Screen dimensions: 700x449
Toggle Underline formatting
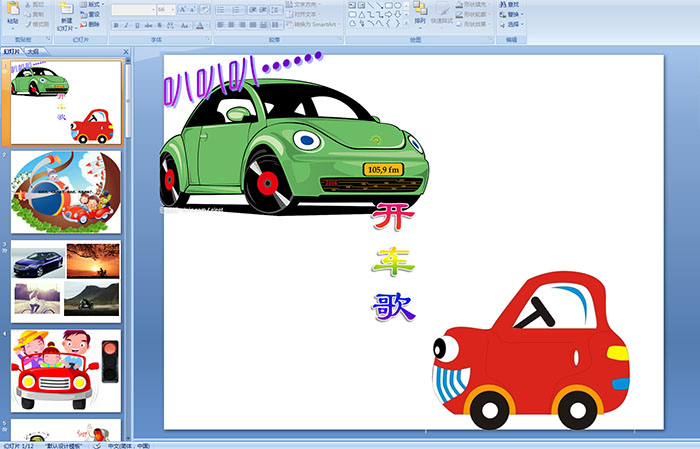[x=137, y=25]
